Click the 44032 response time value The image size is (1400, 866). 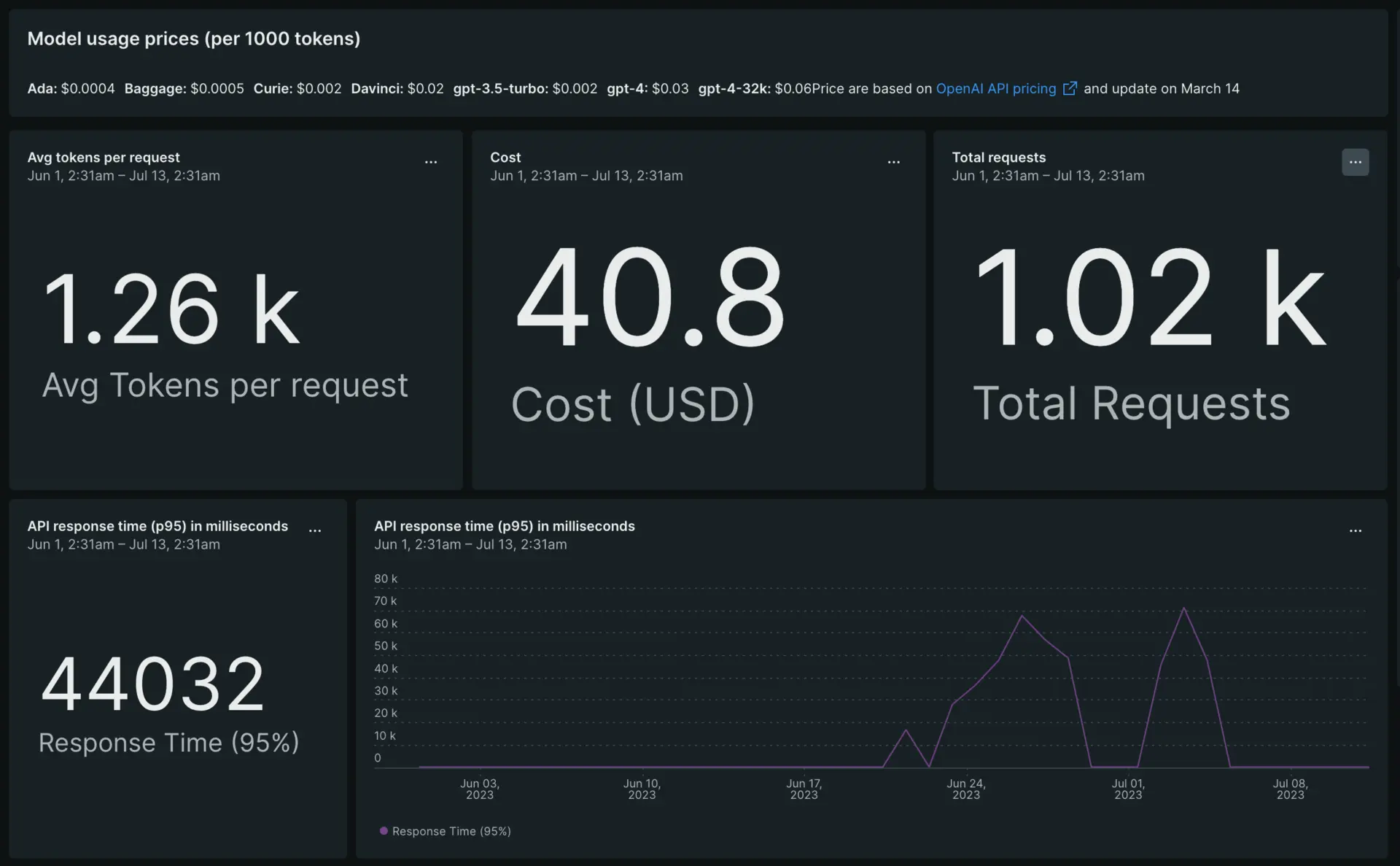pyautogui.click(x=153, y=684)
